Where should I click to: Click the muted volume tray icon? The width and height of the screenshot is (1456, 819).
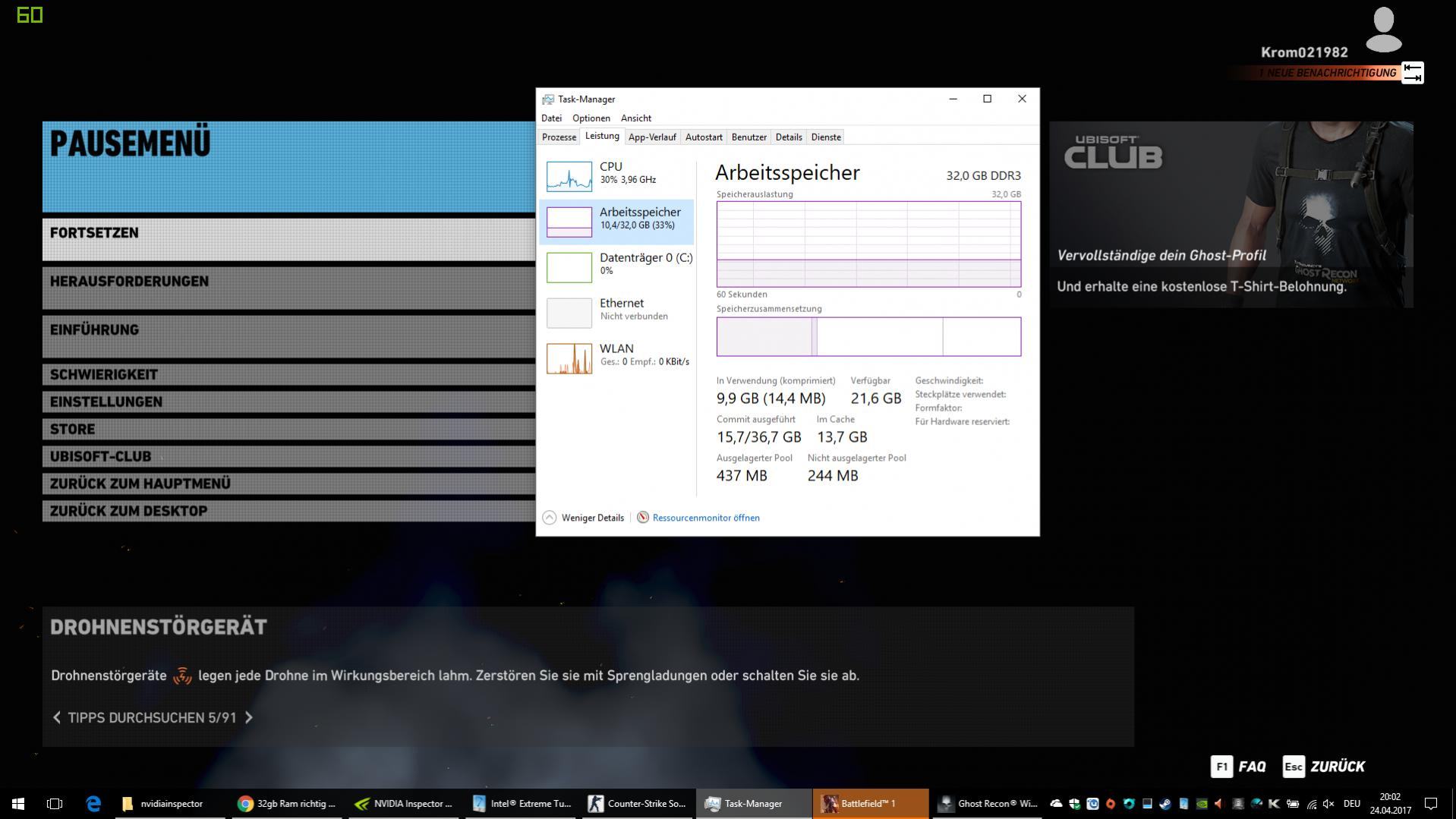[1328, 804]
